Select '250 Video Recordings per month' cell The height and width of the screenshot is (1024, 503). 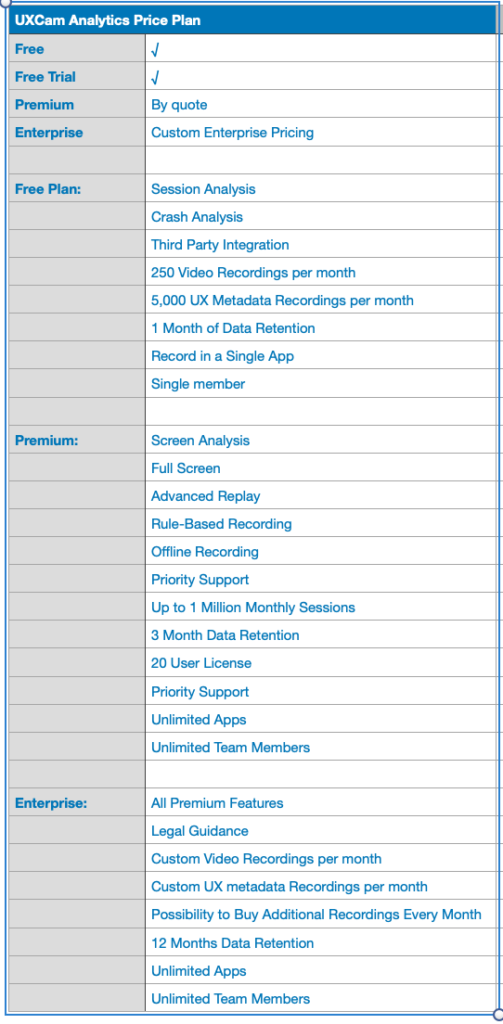(x=320, y=272)
